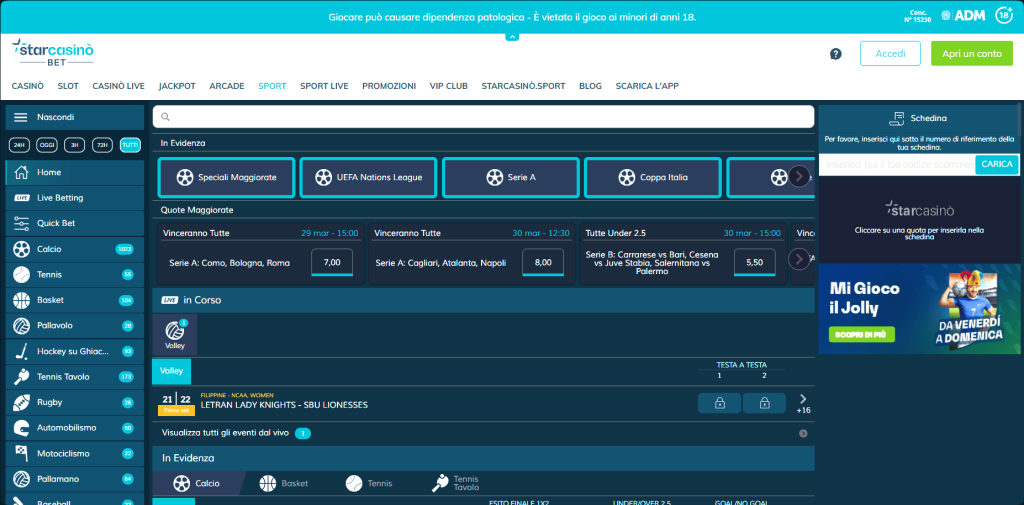Select the Tennis sidebar icon

pos(21,275)
